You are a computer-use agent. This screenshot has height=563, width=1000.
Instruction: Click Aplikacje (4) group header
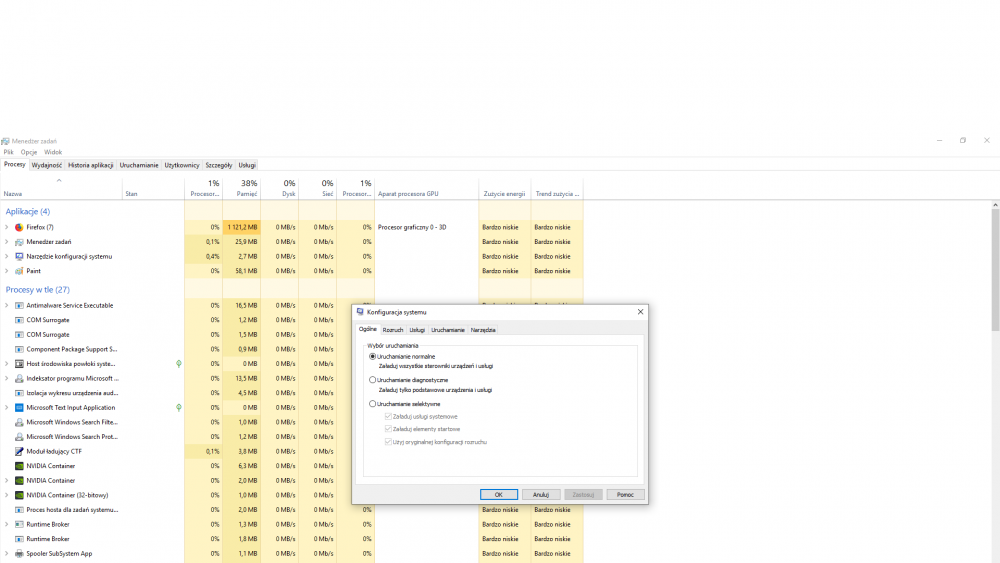point(27,212)
